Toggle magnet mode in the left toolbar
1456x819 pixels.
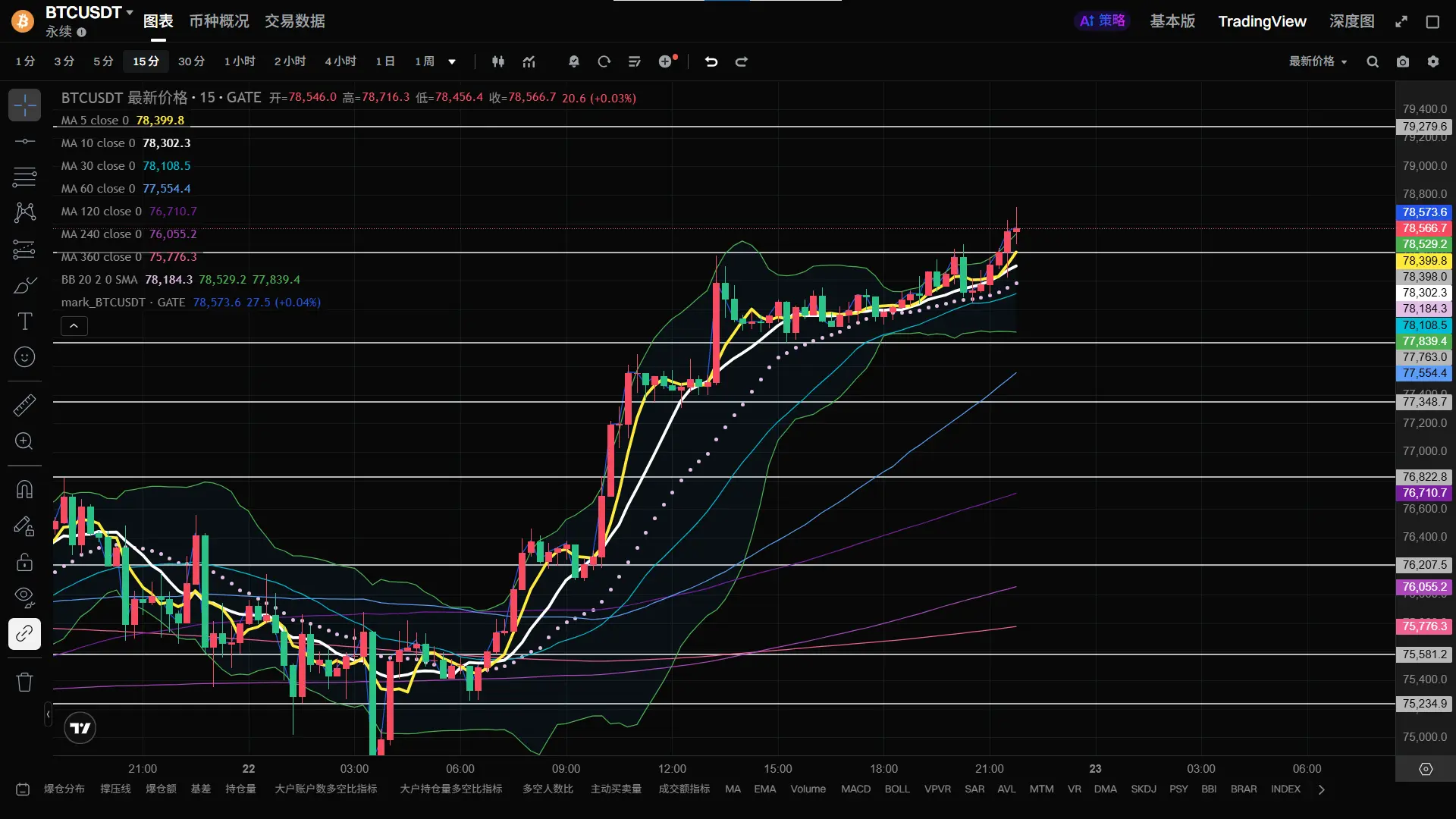(24, 489)
